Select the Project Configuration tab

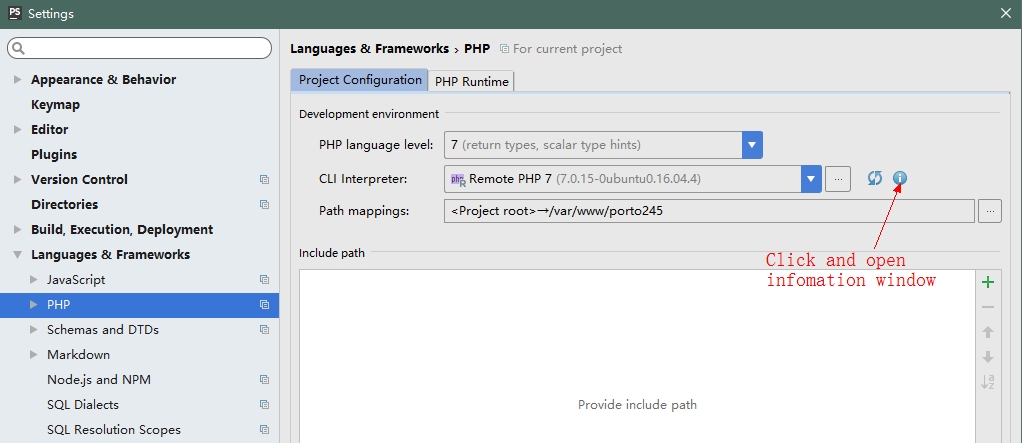tap(360, 80)
